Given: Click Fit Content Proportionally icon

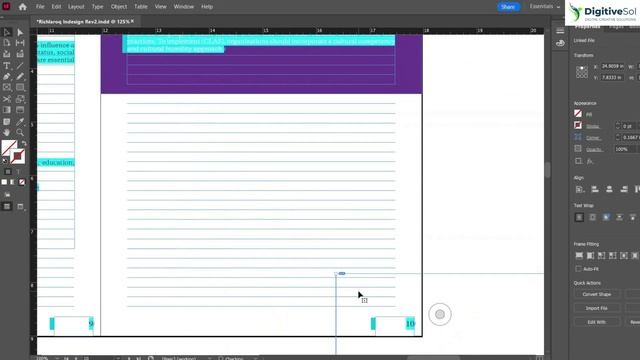Looking at the screenshot, I should 590,256.
